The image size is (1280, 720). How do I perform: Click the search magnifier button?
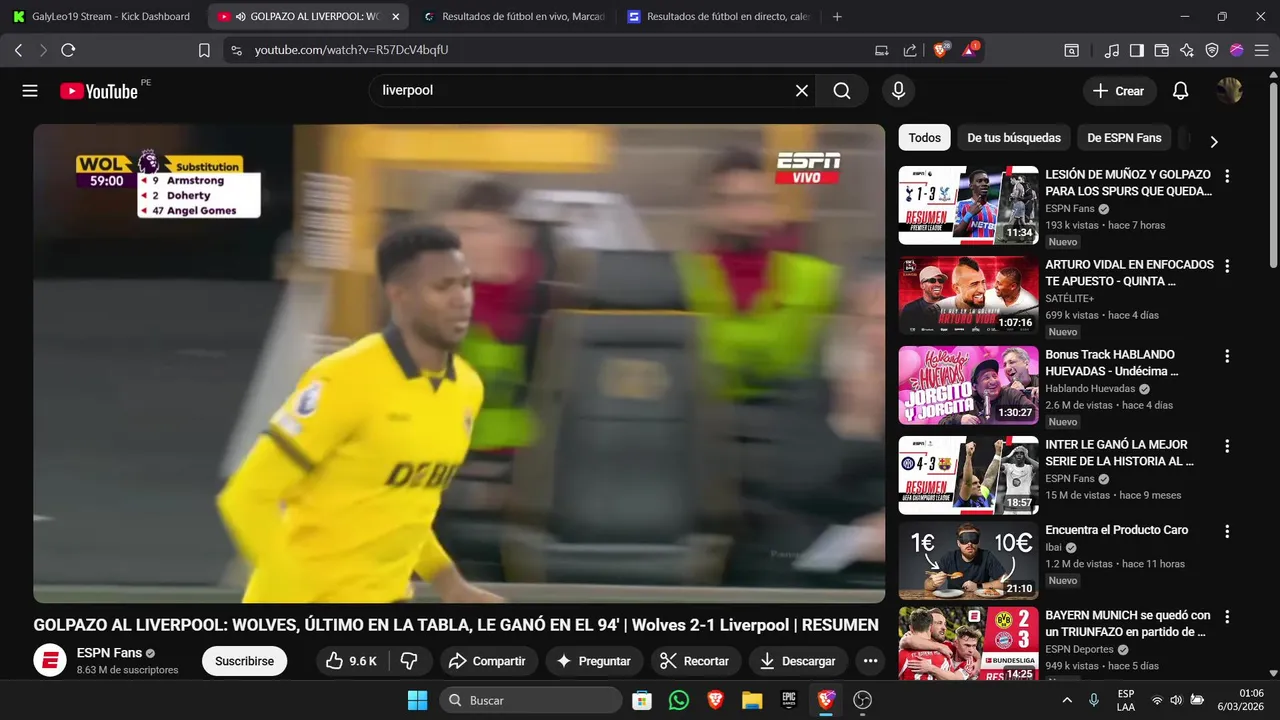tap(842, 91)
